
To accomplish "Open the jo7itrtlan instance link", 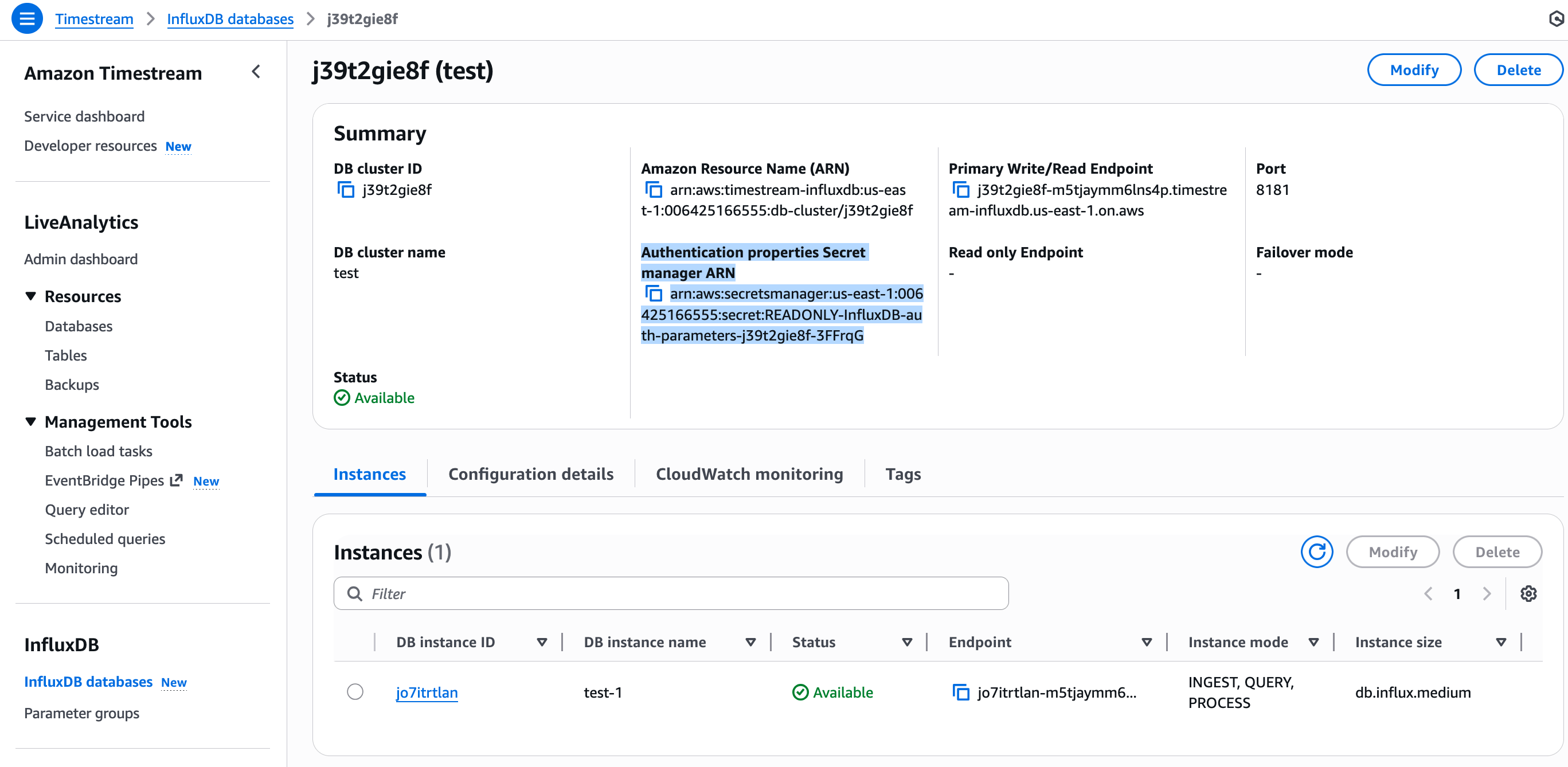I will tap(426, 692).
